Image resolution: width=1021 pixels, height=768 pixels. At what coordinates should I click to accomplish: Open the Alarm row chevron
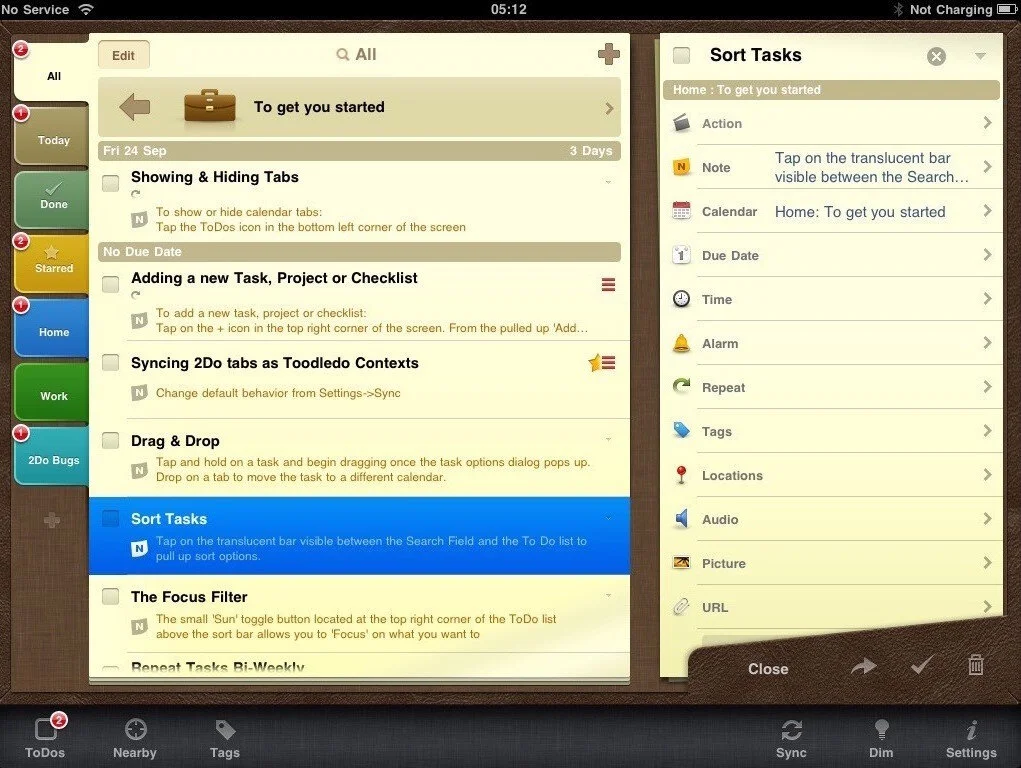pyautogui.click(x=987, y=343)
